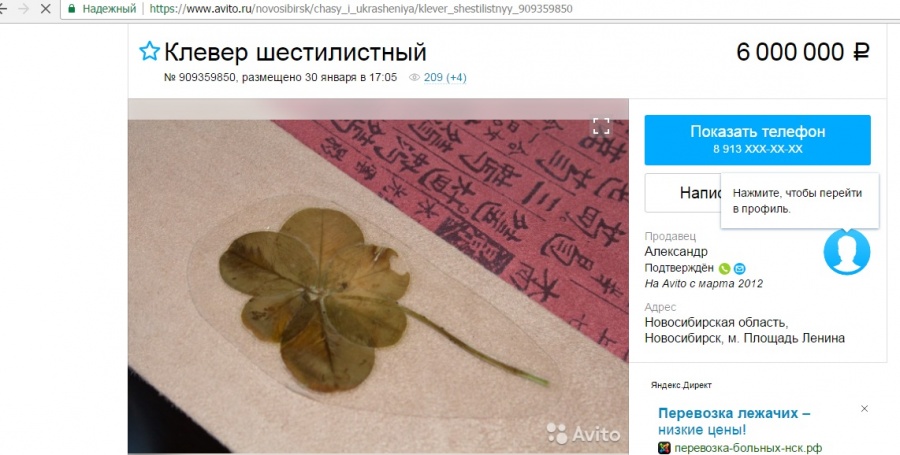This screenshot has height=455, width=900.
Task: Show seller phone number
Action: (x=757, y=140)
